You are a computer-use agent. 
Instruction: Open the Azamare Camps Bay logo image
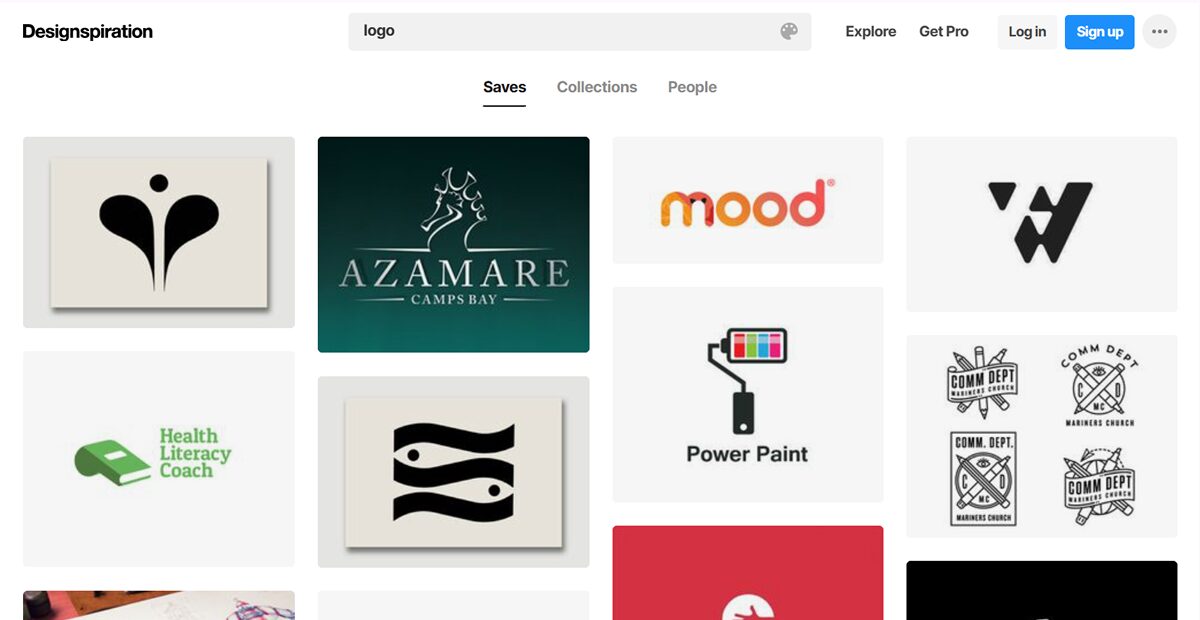(453, 244)
